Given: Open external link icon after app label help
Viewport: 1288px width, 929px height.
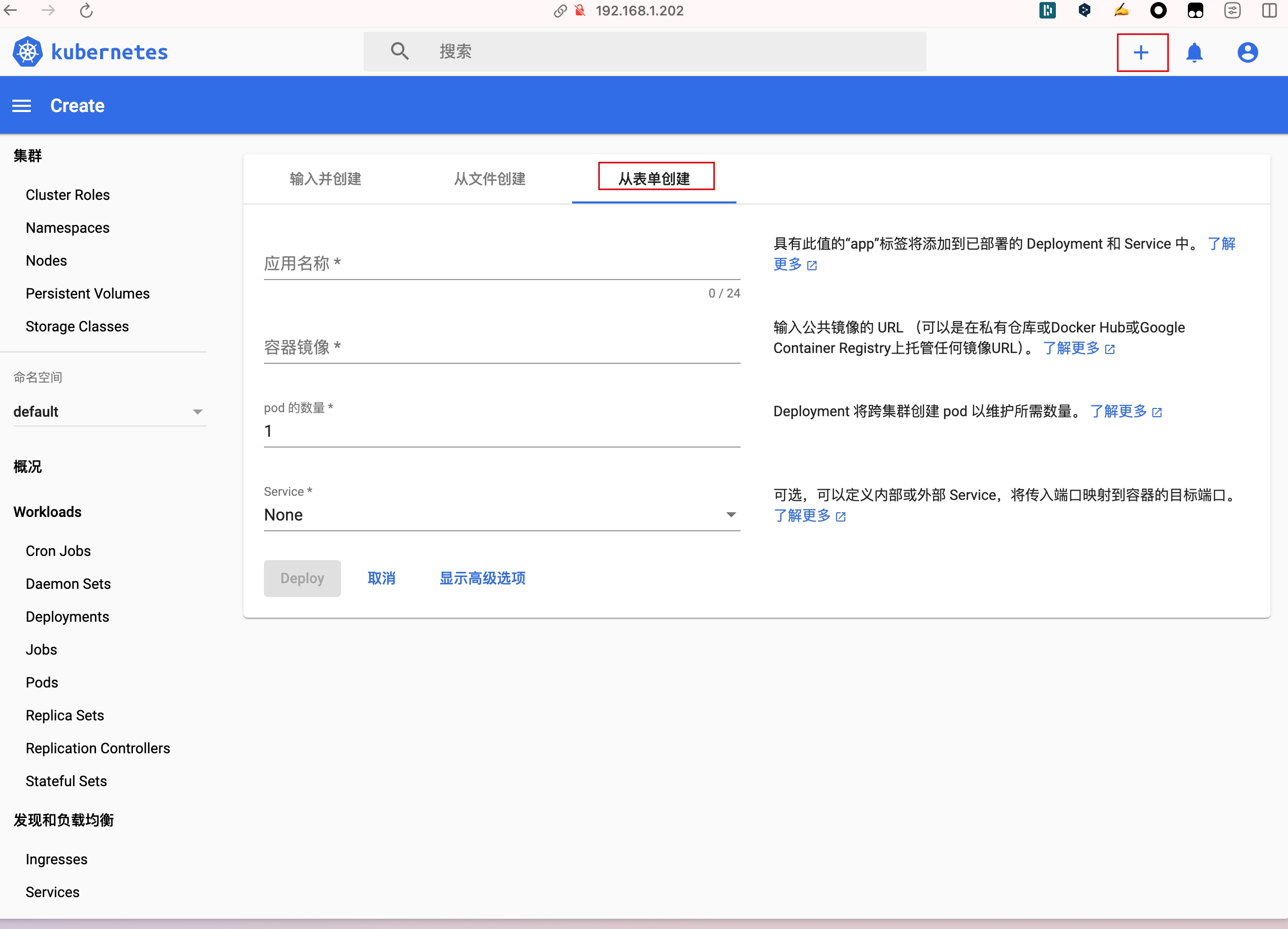Looking at the screenshot, I should click(812, 265).
